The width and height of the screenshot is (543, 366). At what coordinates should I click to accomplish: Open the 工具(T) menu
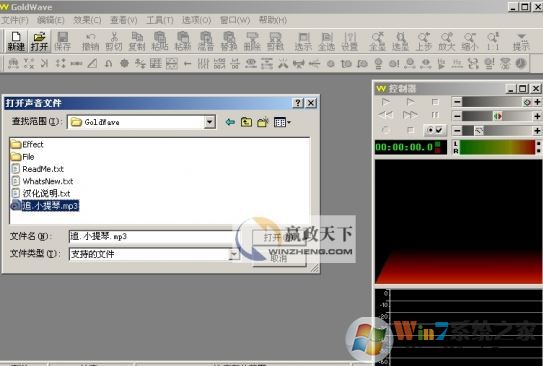(x=160, y=20)
